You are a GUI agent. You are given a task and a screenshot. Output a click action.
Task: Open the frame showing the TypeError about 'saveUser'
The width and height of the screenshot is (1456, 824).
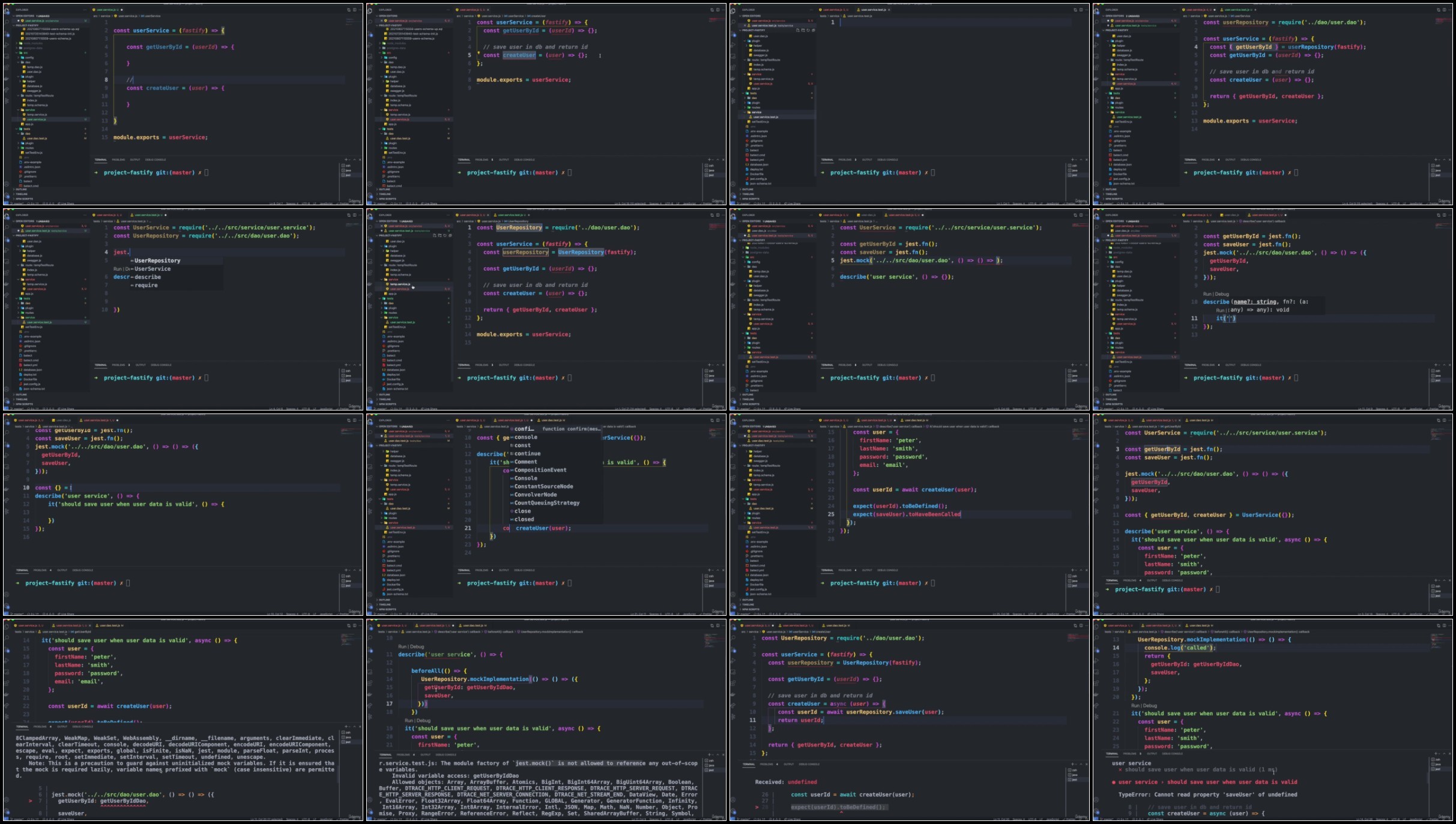(x=1273, y=720)
